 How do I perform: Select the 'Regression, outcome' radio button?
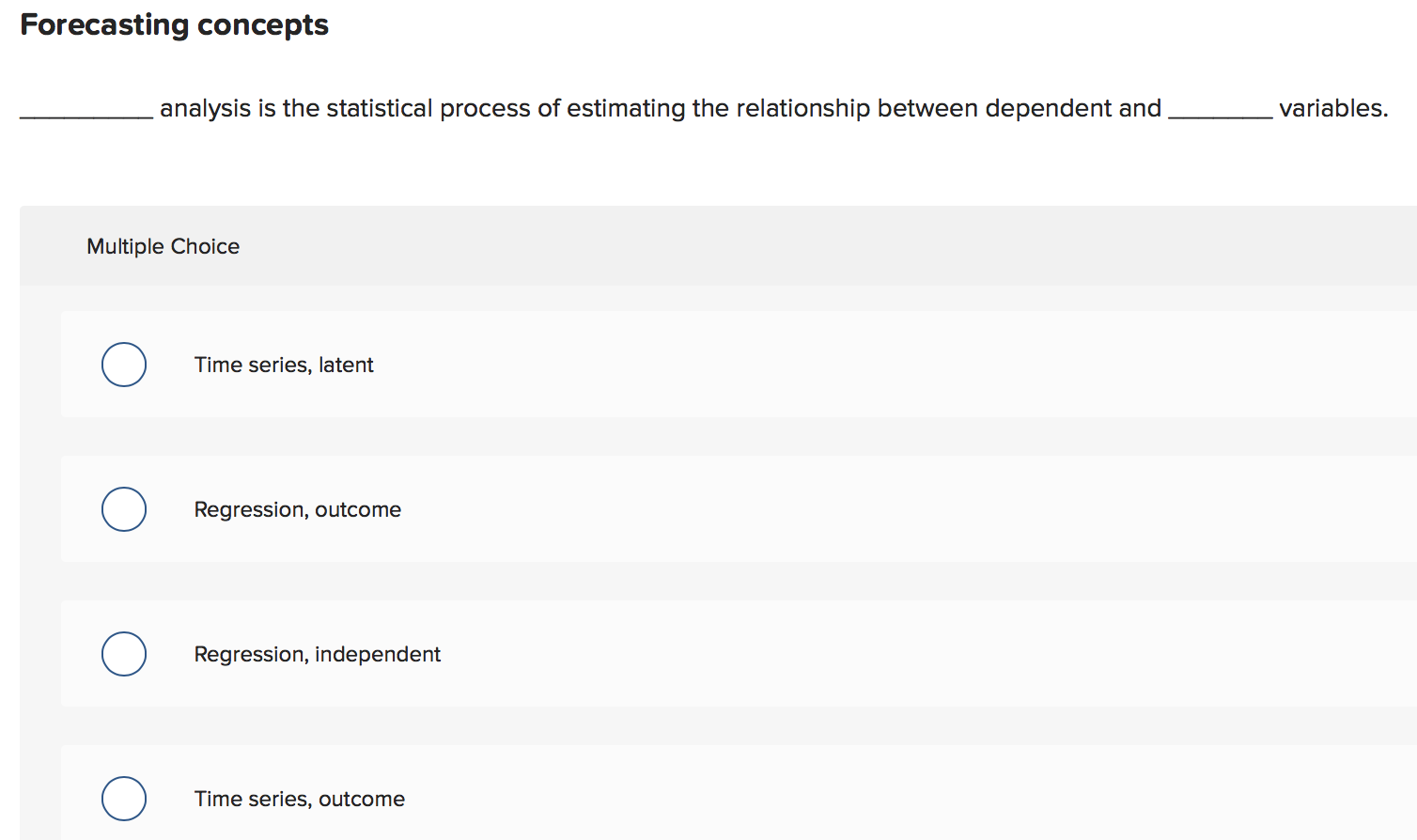tap(123, 509)
